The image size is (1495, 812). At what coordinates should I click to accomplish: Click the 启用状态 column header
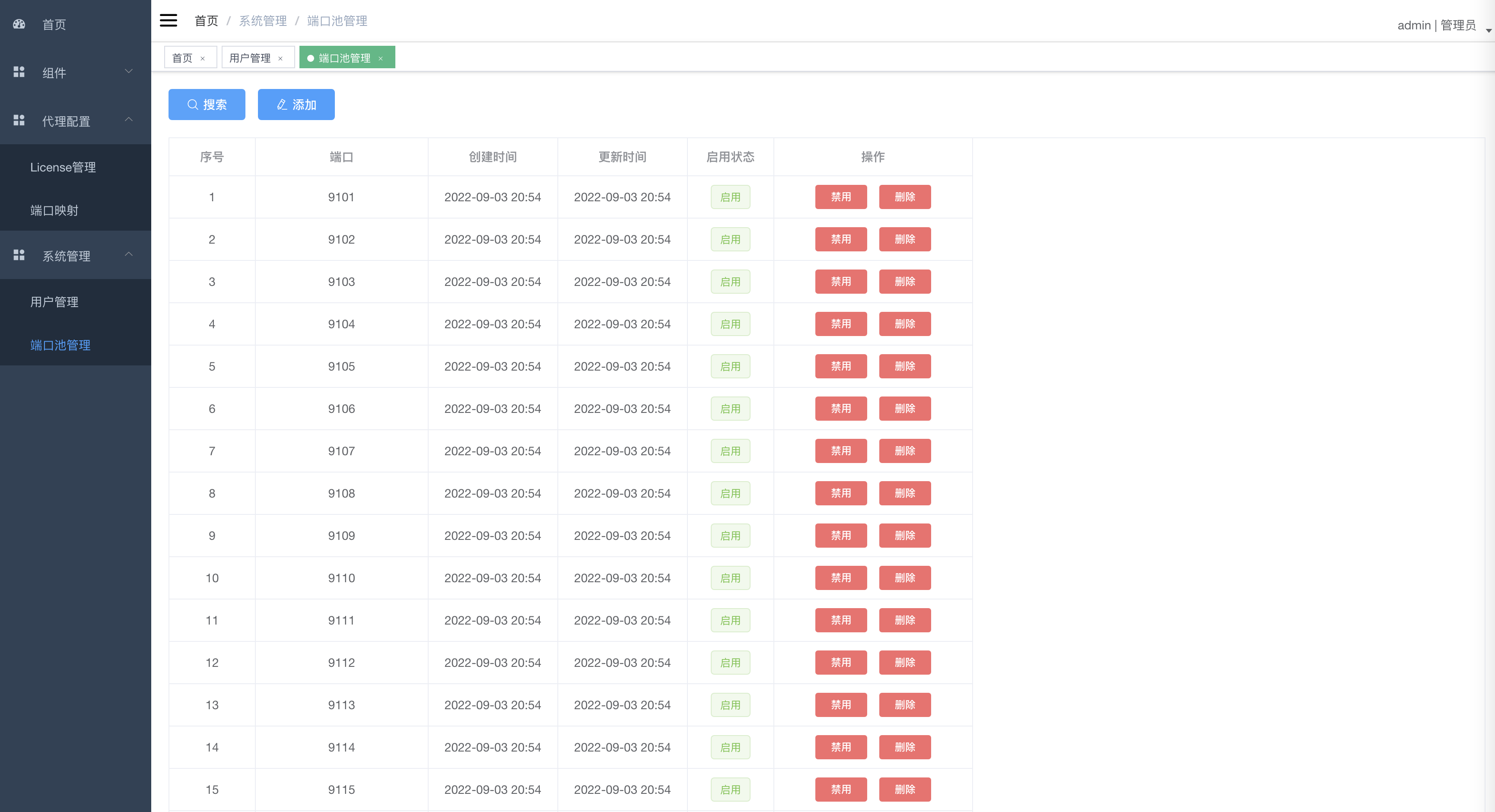point(730,157)
